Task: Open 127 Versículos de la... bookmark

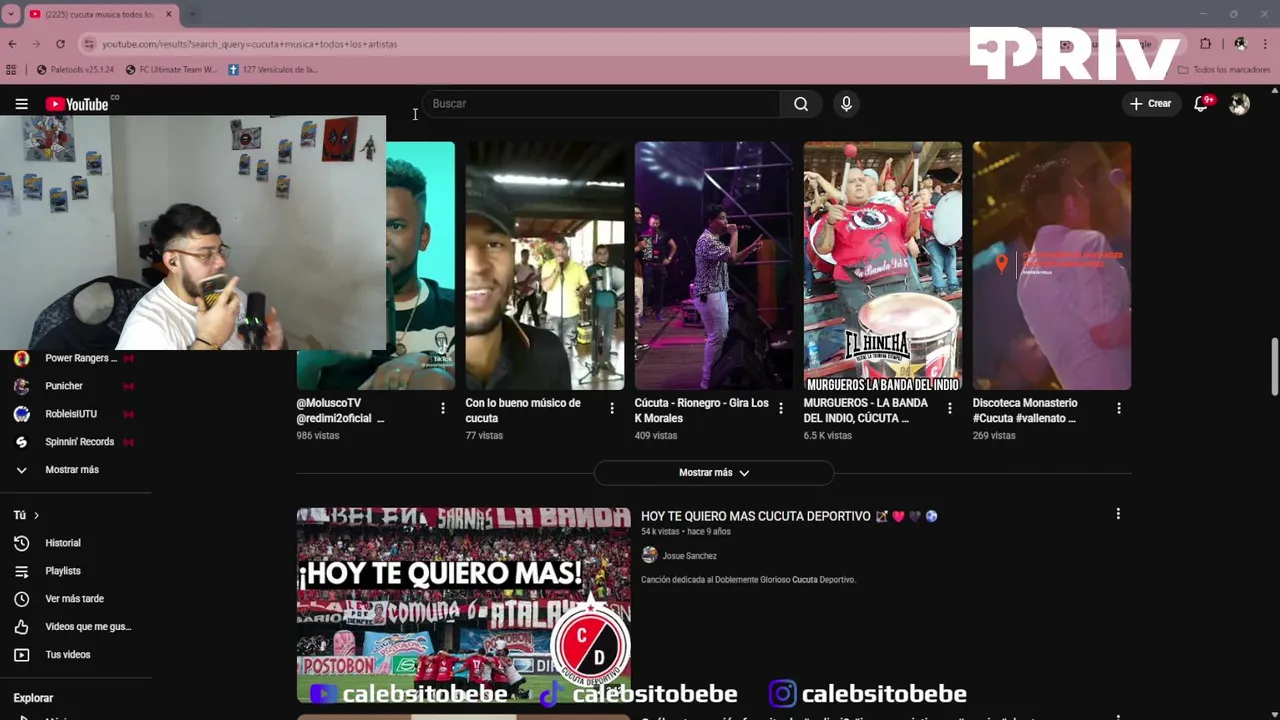Action: coord(273,70)
